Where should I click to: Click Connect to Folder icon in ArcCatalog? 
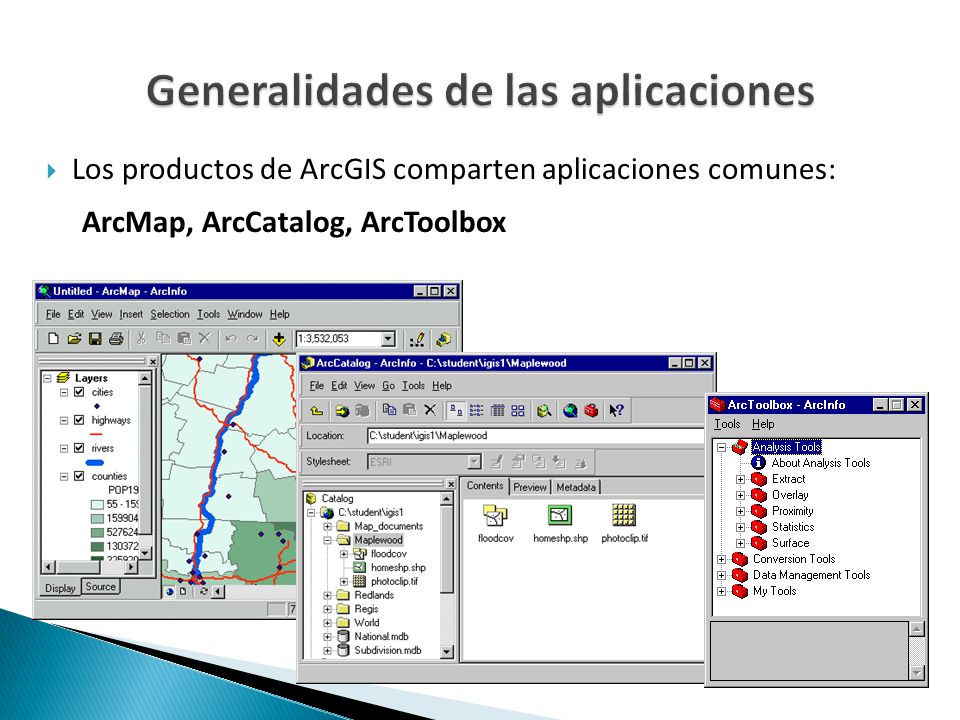point(342,411)
